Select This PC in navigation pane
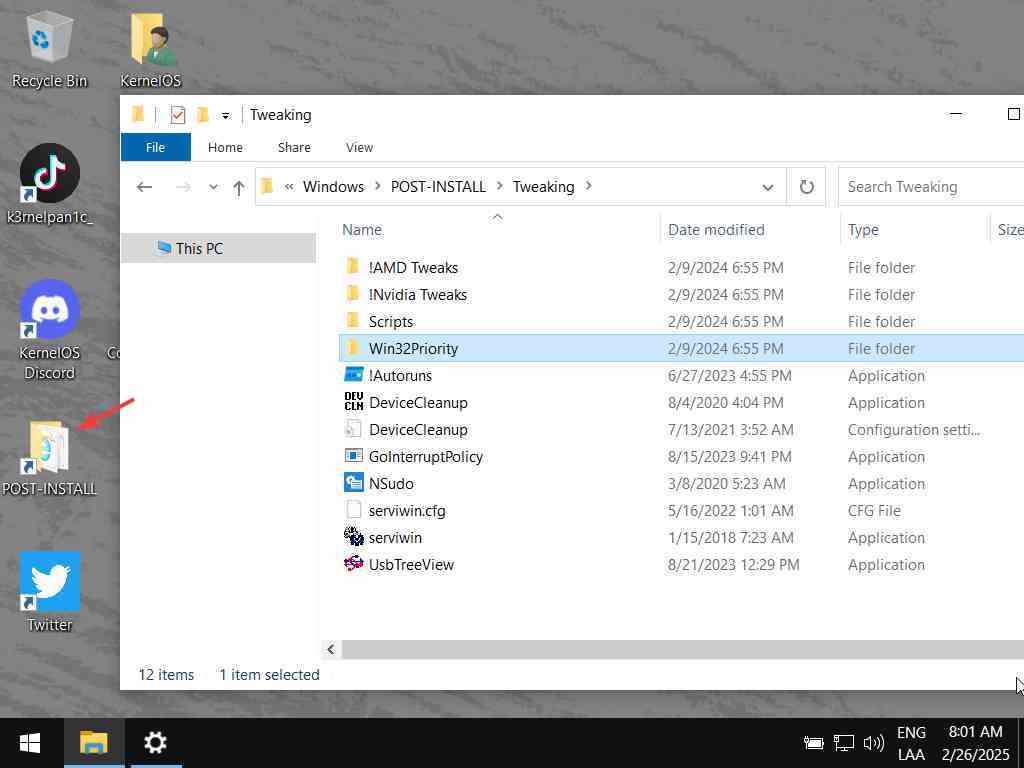Viewport: 1024px width, 768px height. click(218, 248)
